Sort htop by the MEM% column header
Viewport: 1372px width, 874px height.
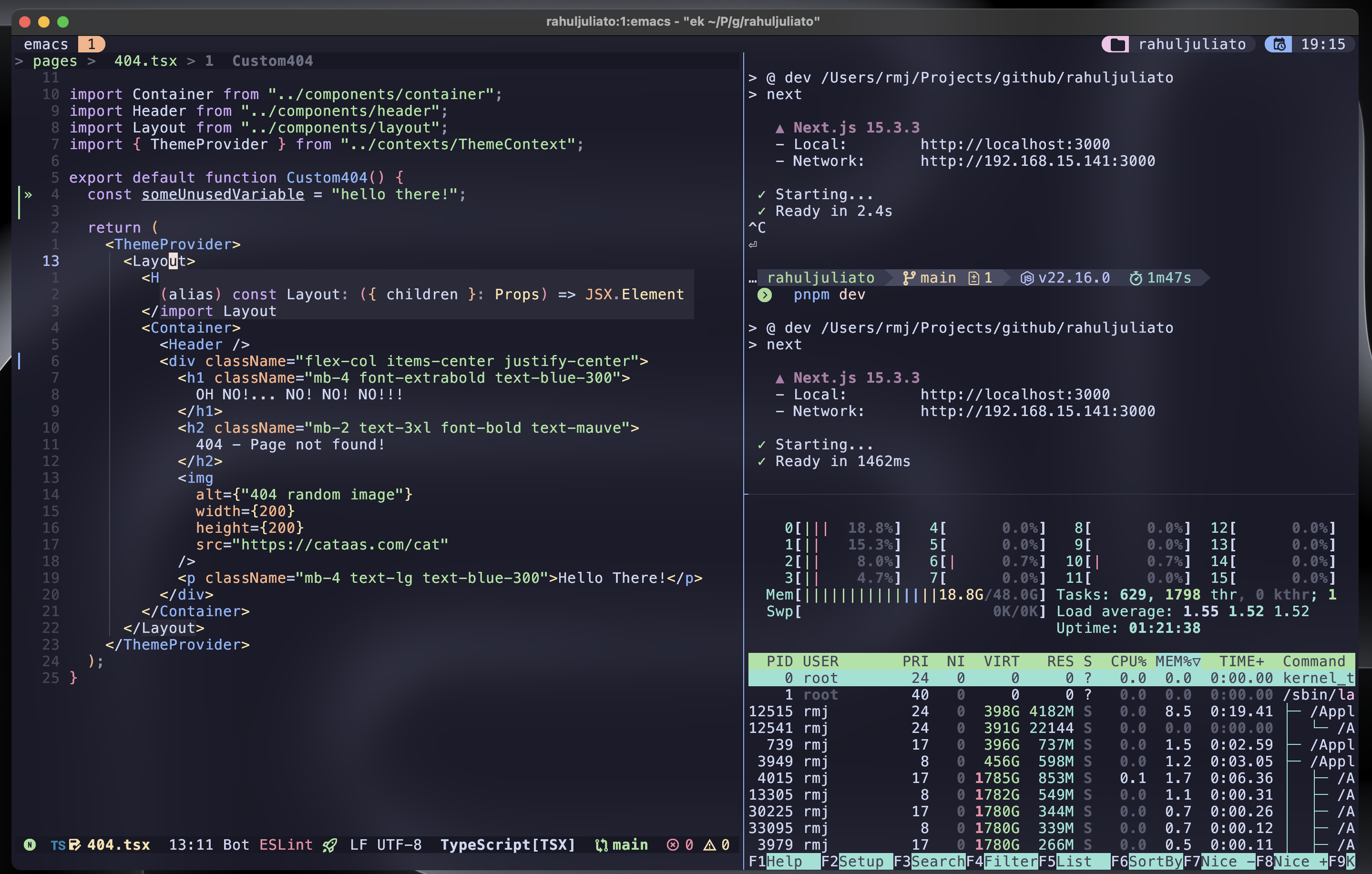pos(1177,661)
